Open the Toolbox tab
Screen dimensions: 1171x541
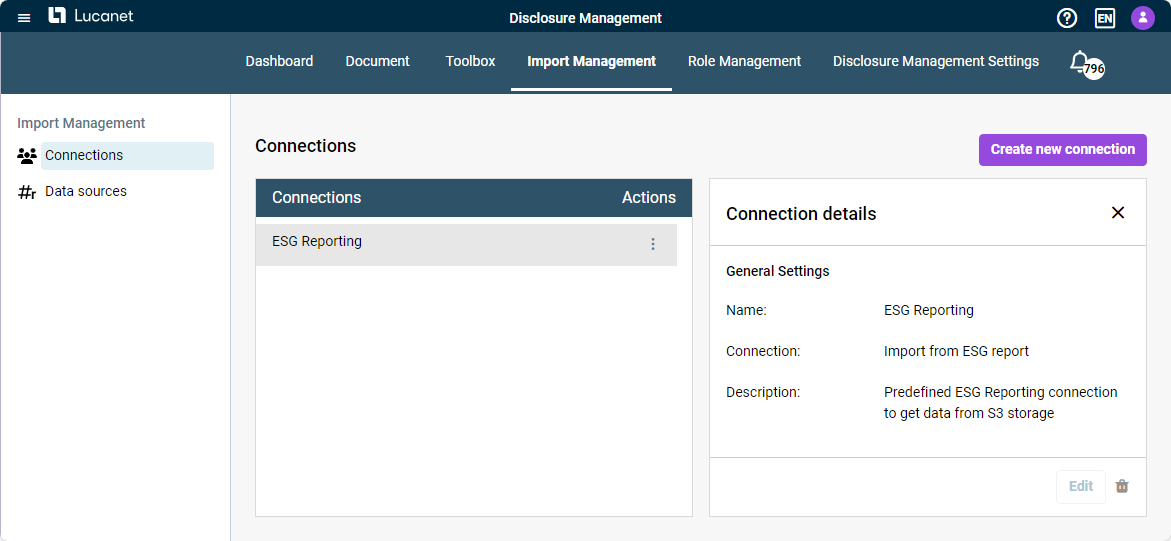pyautogui.click(x=470, y=61)
